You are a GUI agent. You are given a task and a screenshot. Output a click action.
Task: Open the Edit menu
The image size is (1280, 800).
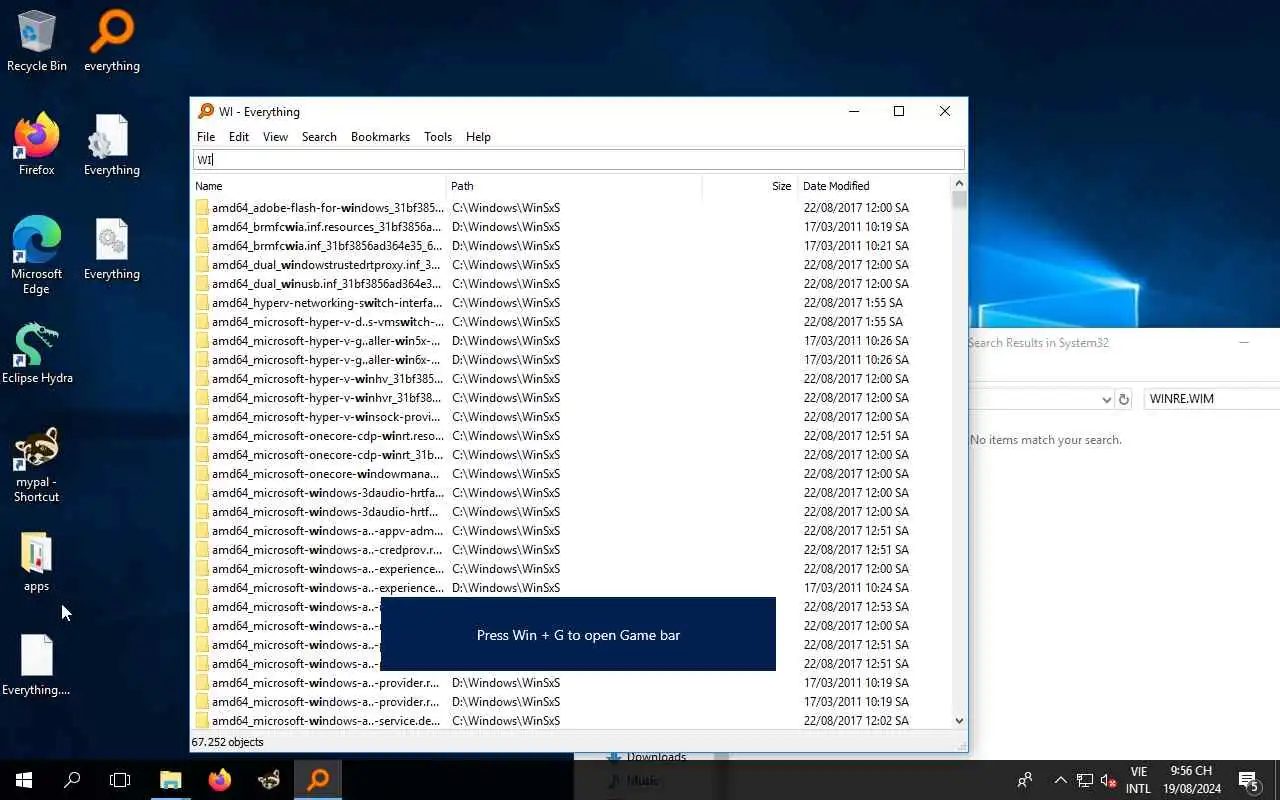tap(238, 137)
